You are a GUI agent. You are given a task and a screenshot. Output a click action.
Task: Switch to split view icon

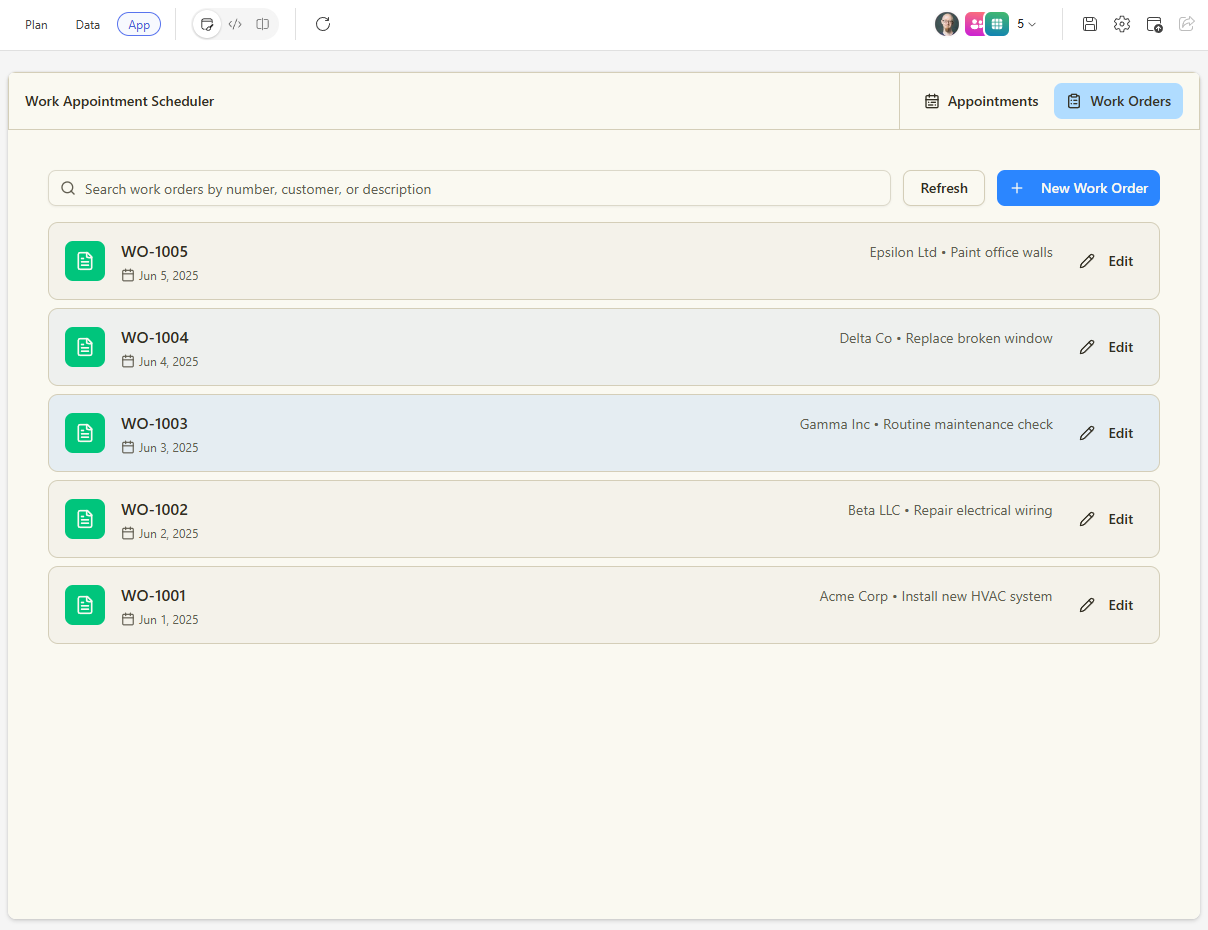262,24
